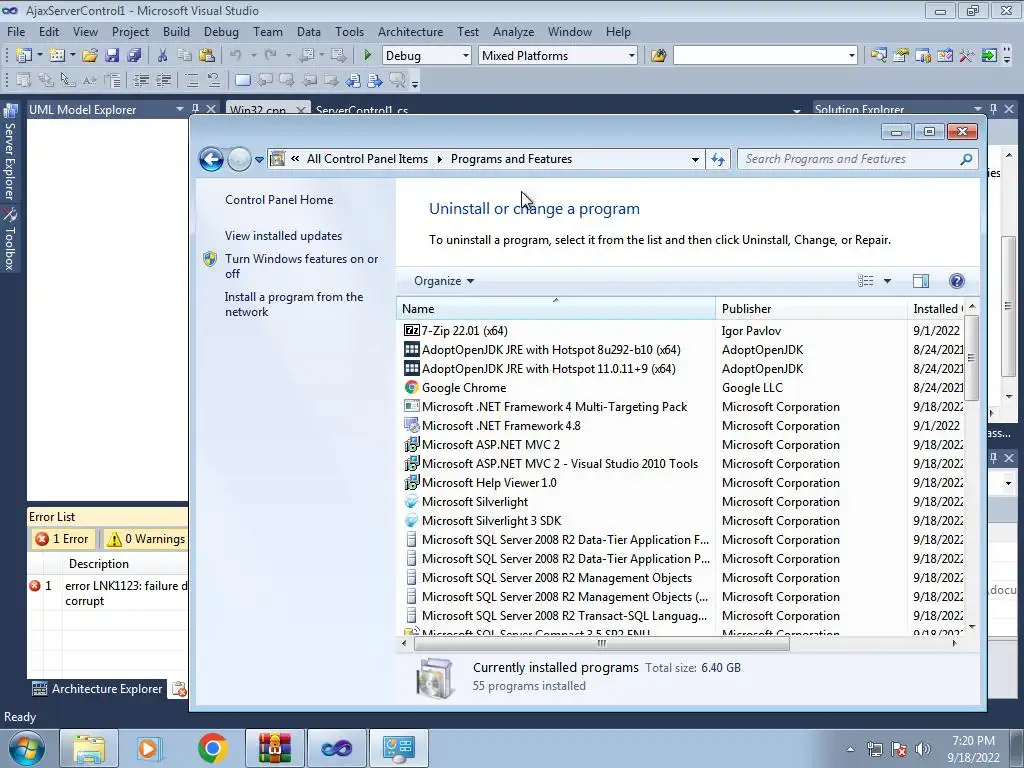
Task: Click the New Project toolbar icon
Action: pos(24,56)
